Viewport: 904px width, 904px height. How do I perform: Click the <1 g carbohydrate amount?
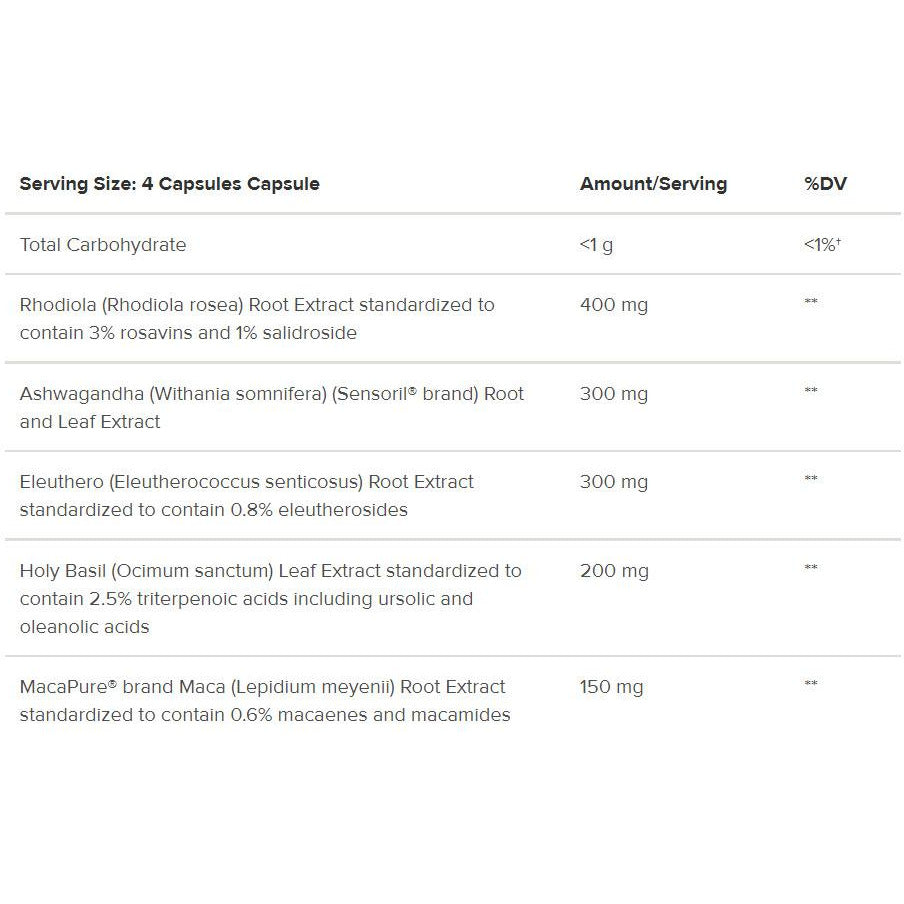tap(596, 245)
